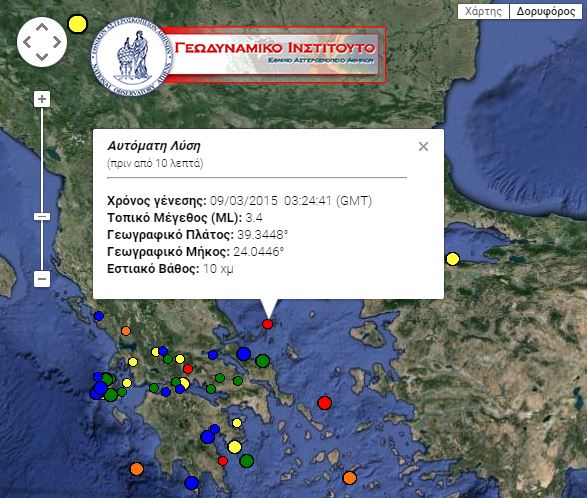Select the large green marker east of Evia
587x498 pixels.
262,361
